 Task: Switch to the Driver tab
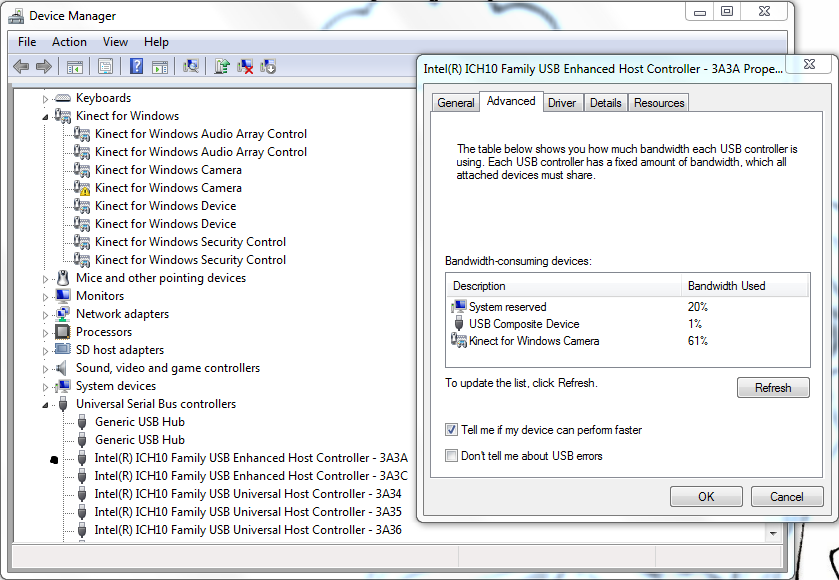[562, 103]
